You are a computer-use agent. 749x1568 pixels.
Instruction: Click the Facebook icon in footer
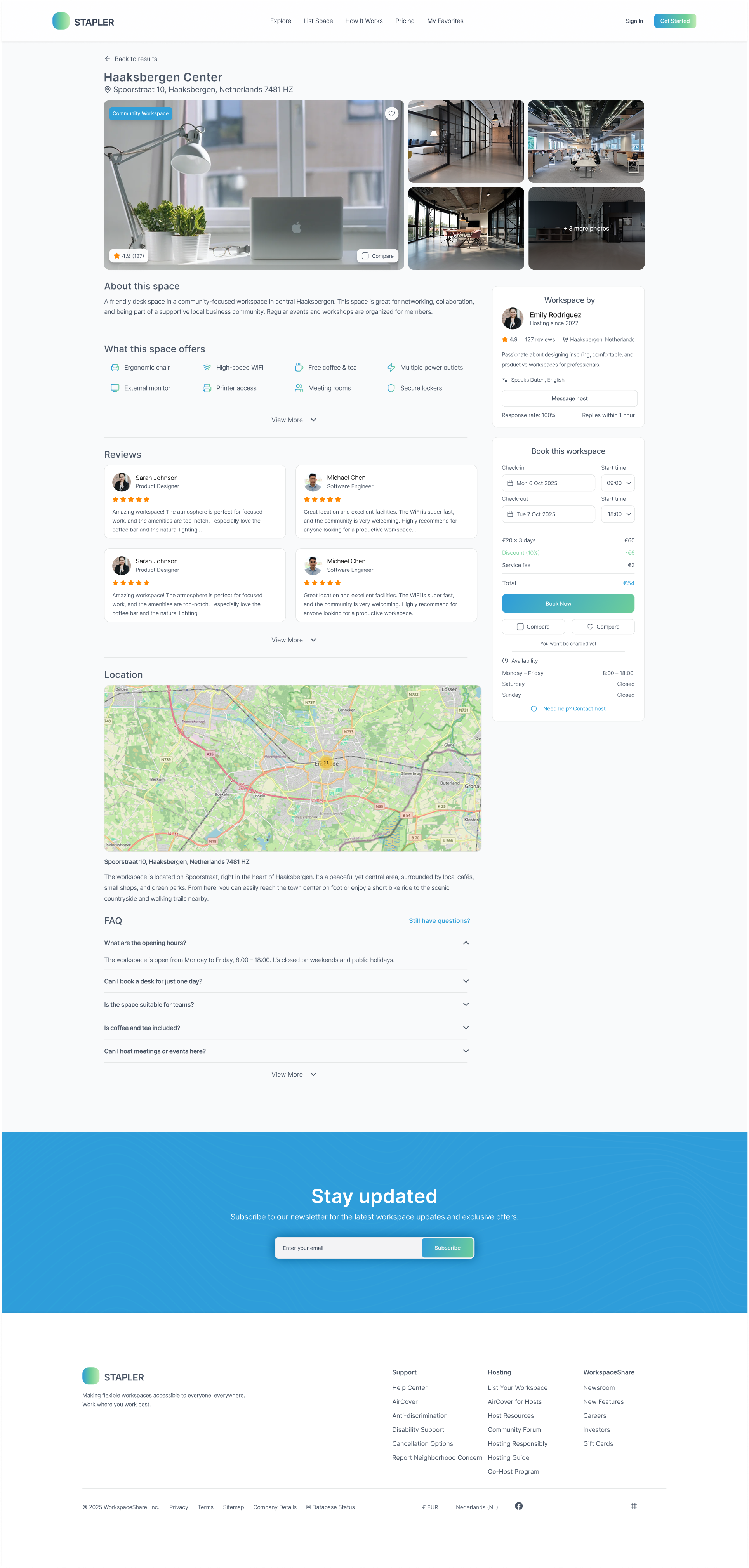click(x=519, y=1507)
